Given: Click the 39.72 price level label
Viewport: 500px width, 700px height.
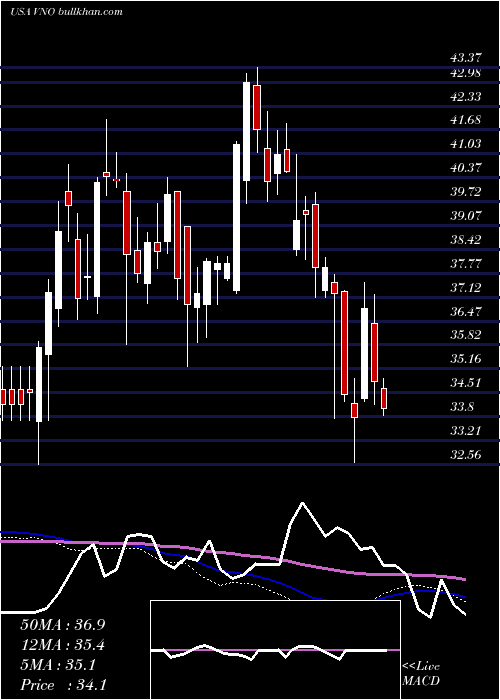Looking at the screenshot, I should coord(466,192).
